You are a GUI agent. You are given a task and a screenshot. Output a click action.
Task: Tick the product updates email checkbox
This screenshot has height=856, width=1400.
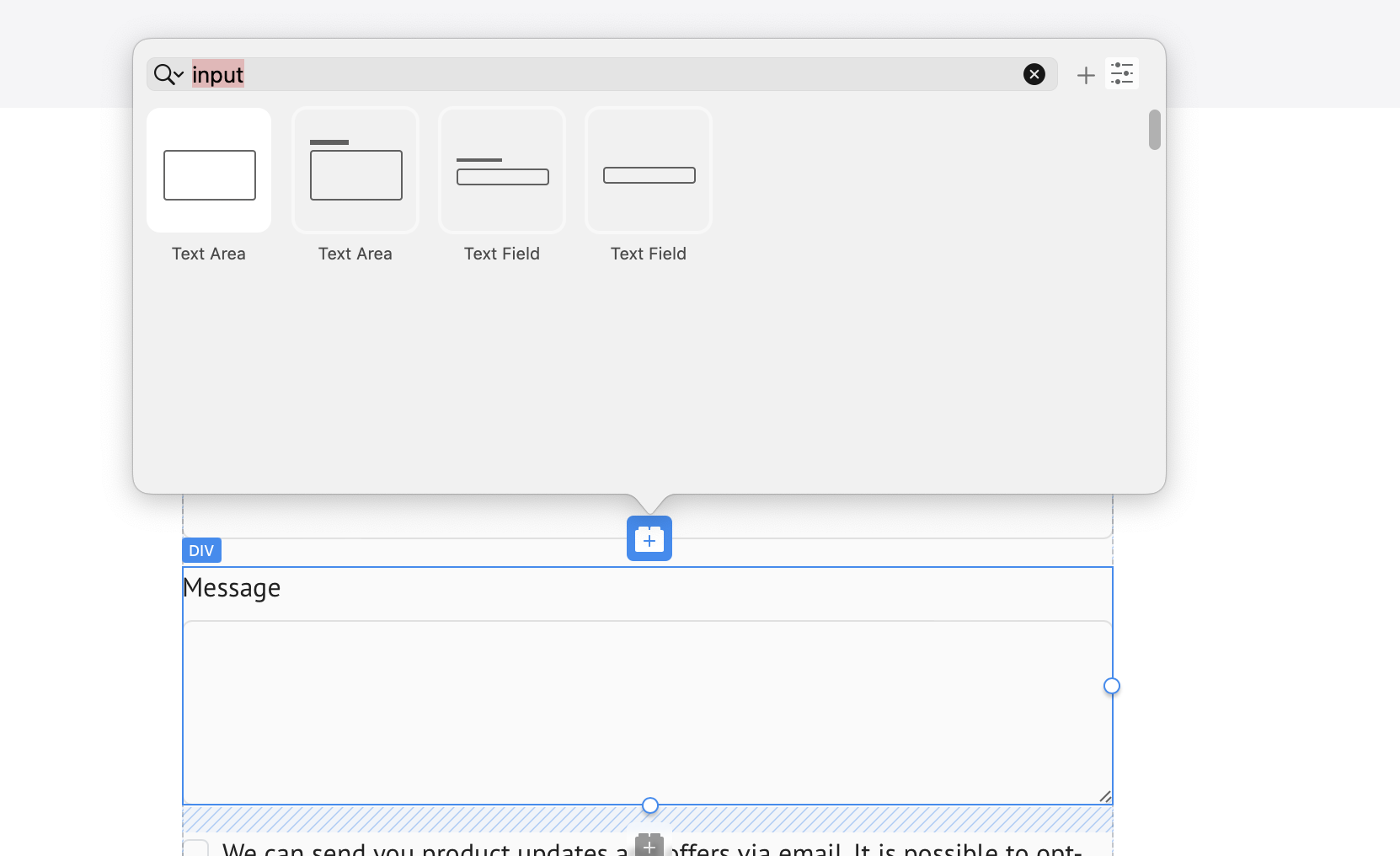196,848
